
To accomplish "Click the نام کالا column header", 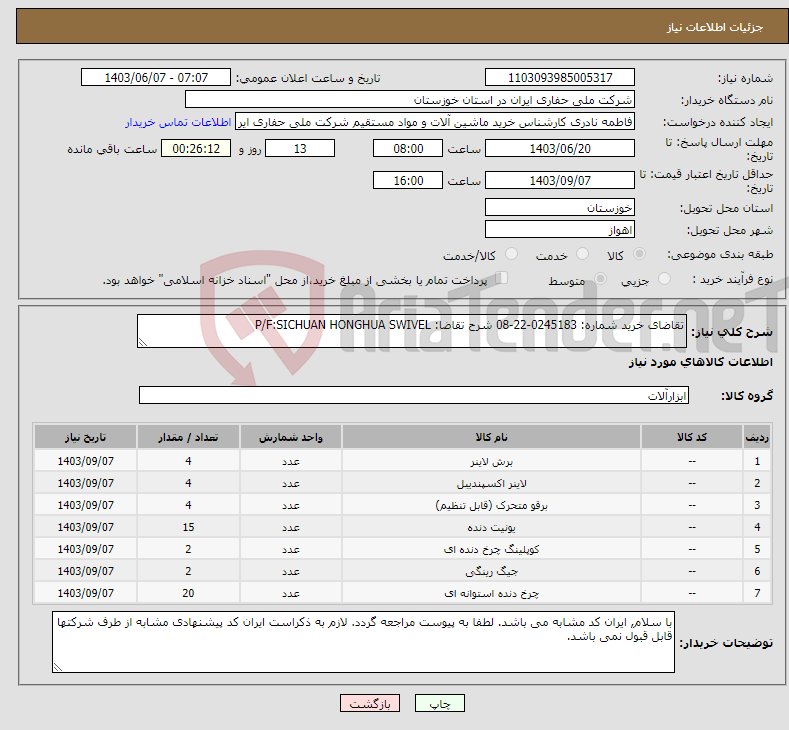I will (491, 437).
